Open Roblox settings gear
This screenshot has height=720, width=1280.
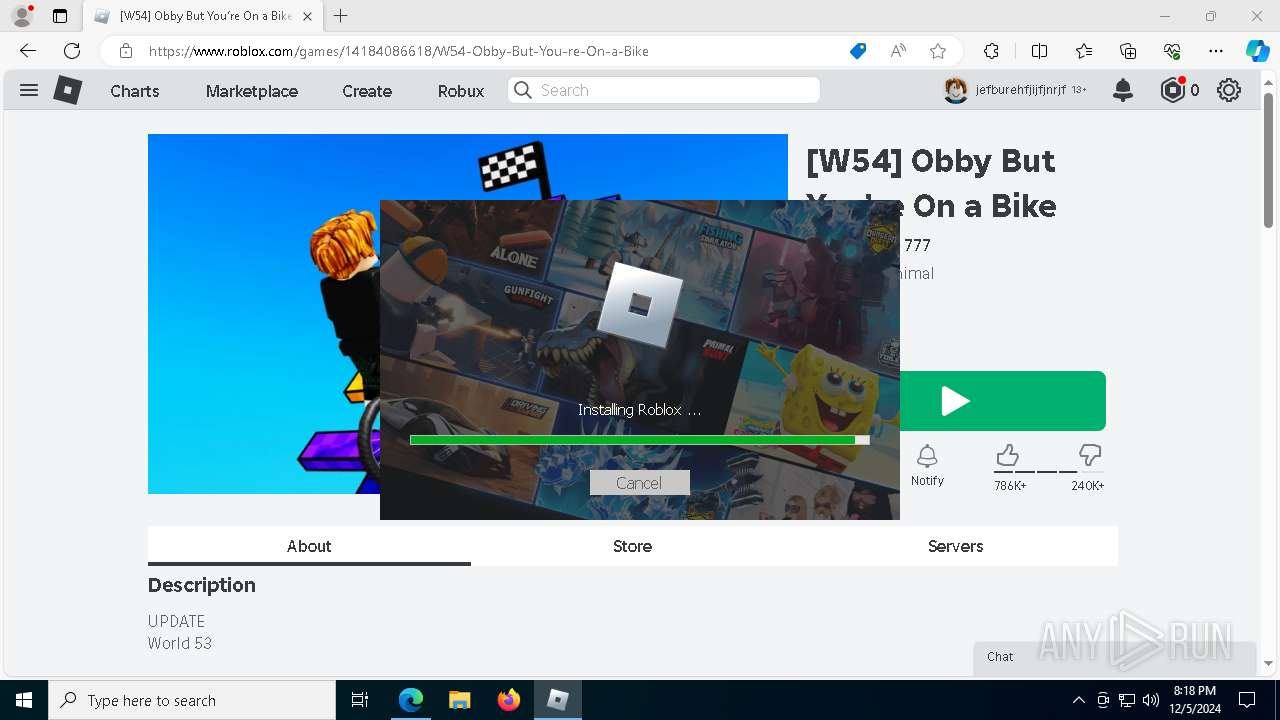point(1229,90)
